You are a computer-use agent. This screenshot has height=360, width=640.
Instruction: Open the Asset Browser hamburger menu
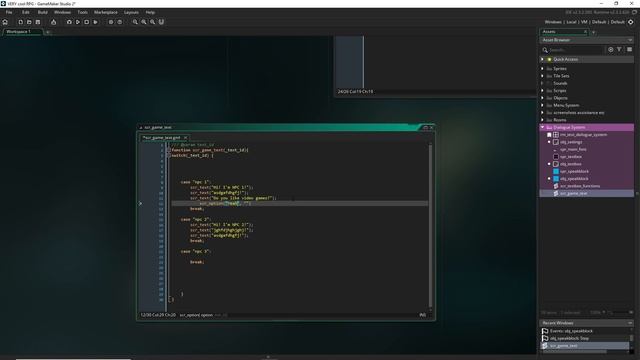coord(629,49)
